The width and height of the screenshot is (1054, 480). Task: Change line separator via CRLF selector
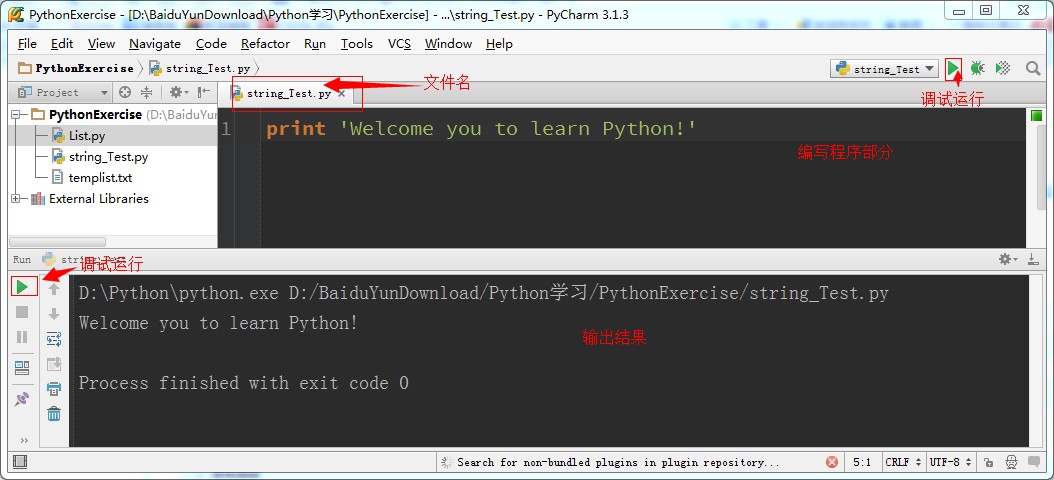coord(902,462)
